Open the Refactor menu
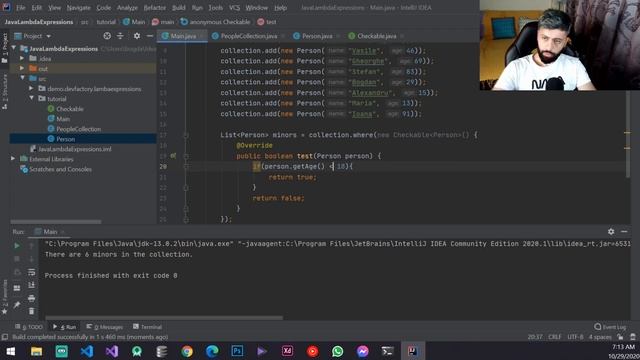Viewport: 640px width, 360px height. click(x=155, y=8)
